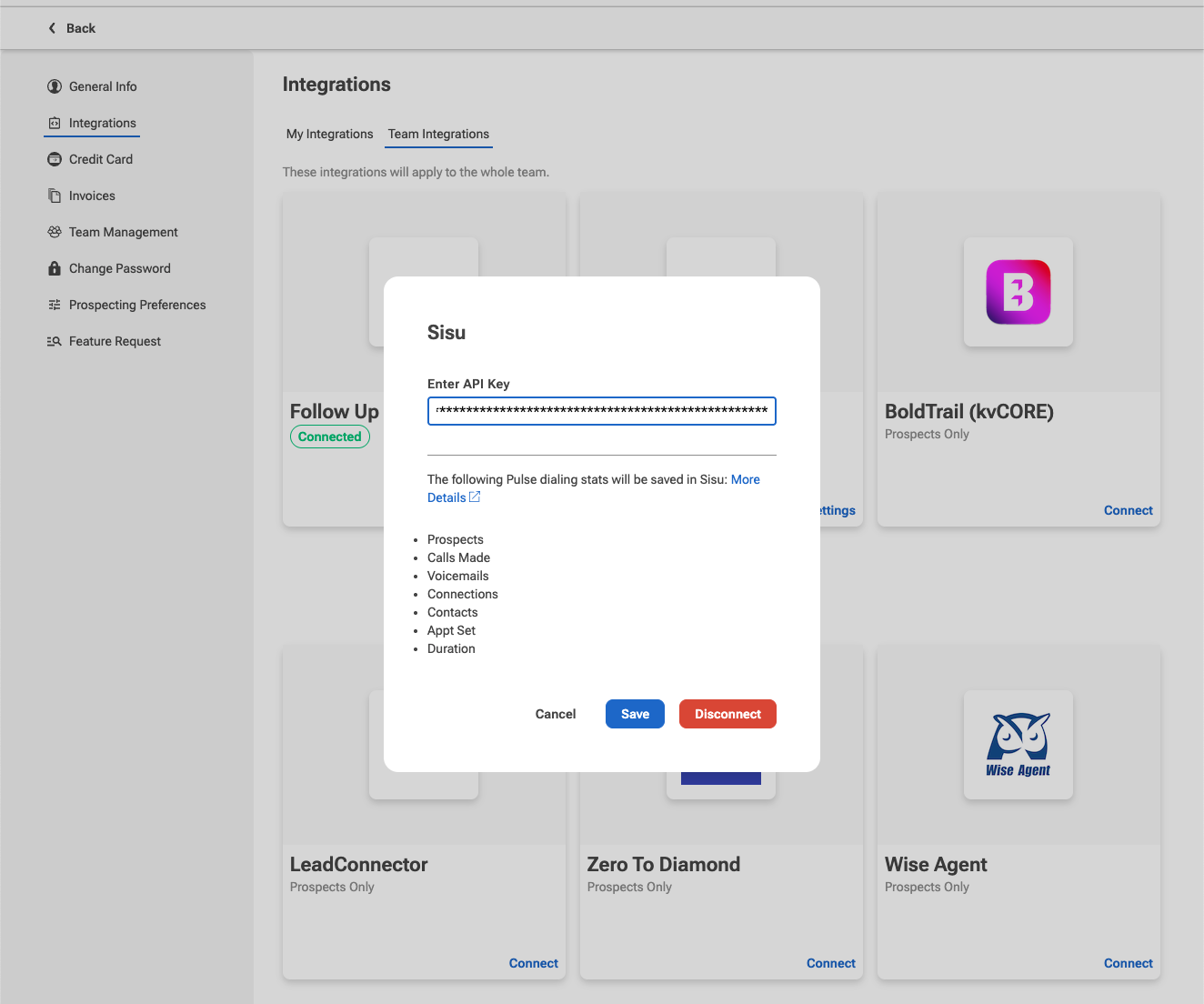Click the Feature Request search icon
The height and width of the screenshot is (1004, 1204).
tap(55, 341)
